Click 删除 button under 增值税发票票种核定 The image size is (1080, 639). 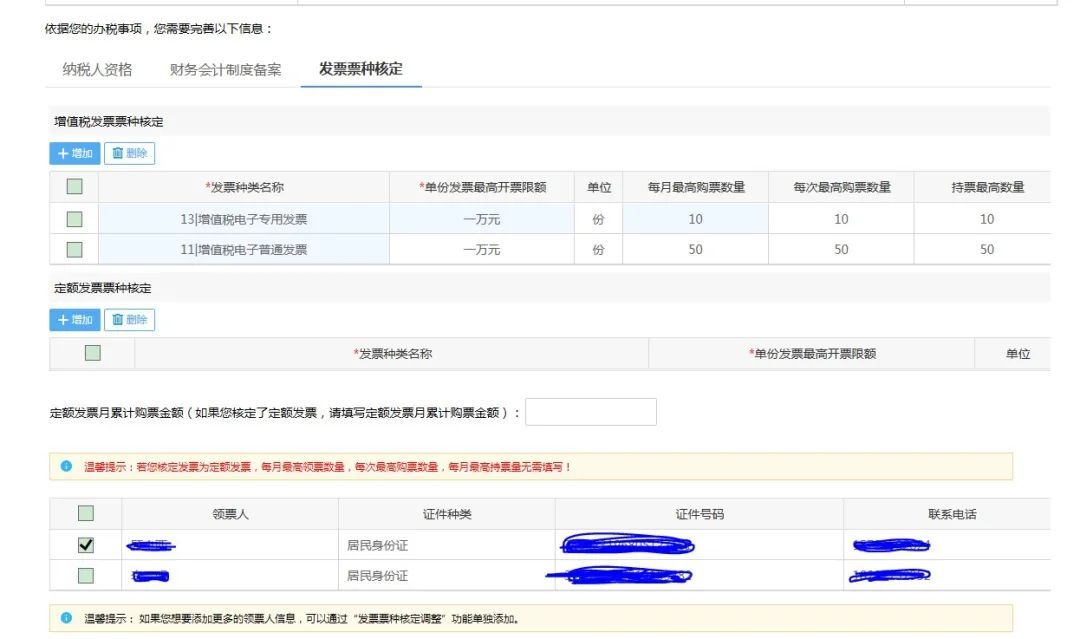(x=129, y=153)
